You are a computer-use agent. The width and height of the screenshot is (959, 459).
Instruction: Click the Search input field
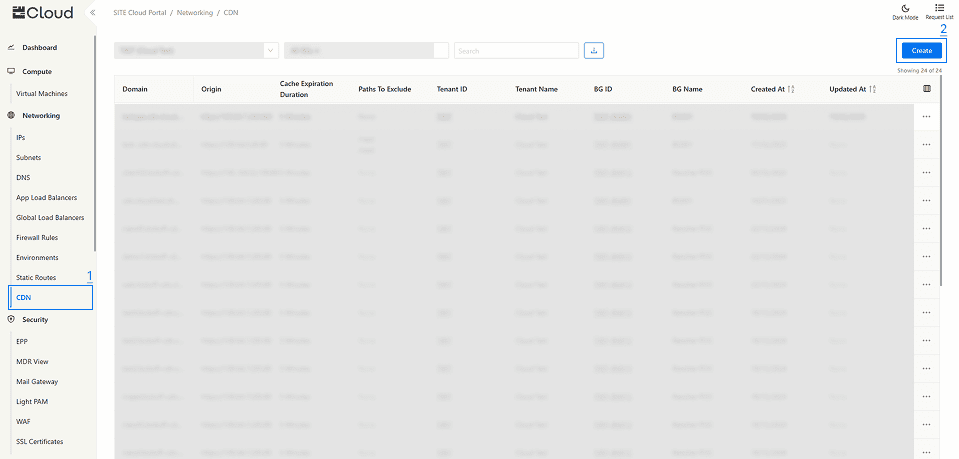coord(516,50)
